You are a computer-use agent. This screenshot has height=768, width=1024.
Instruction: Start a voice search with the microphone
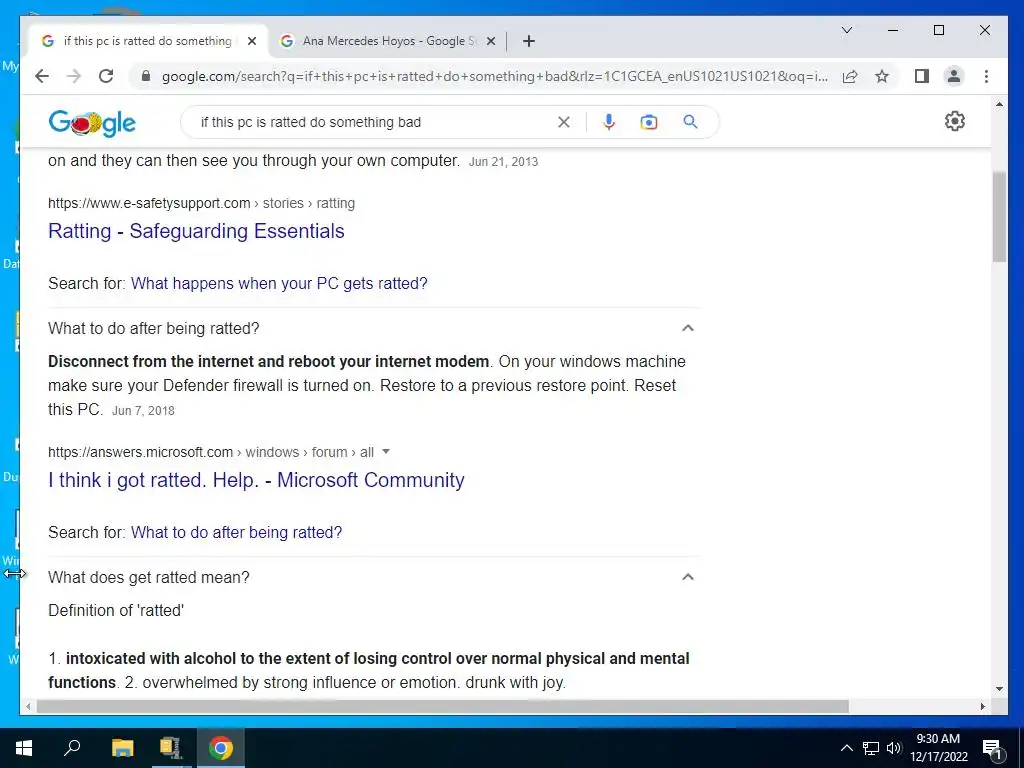tap(609, 122)
